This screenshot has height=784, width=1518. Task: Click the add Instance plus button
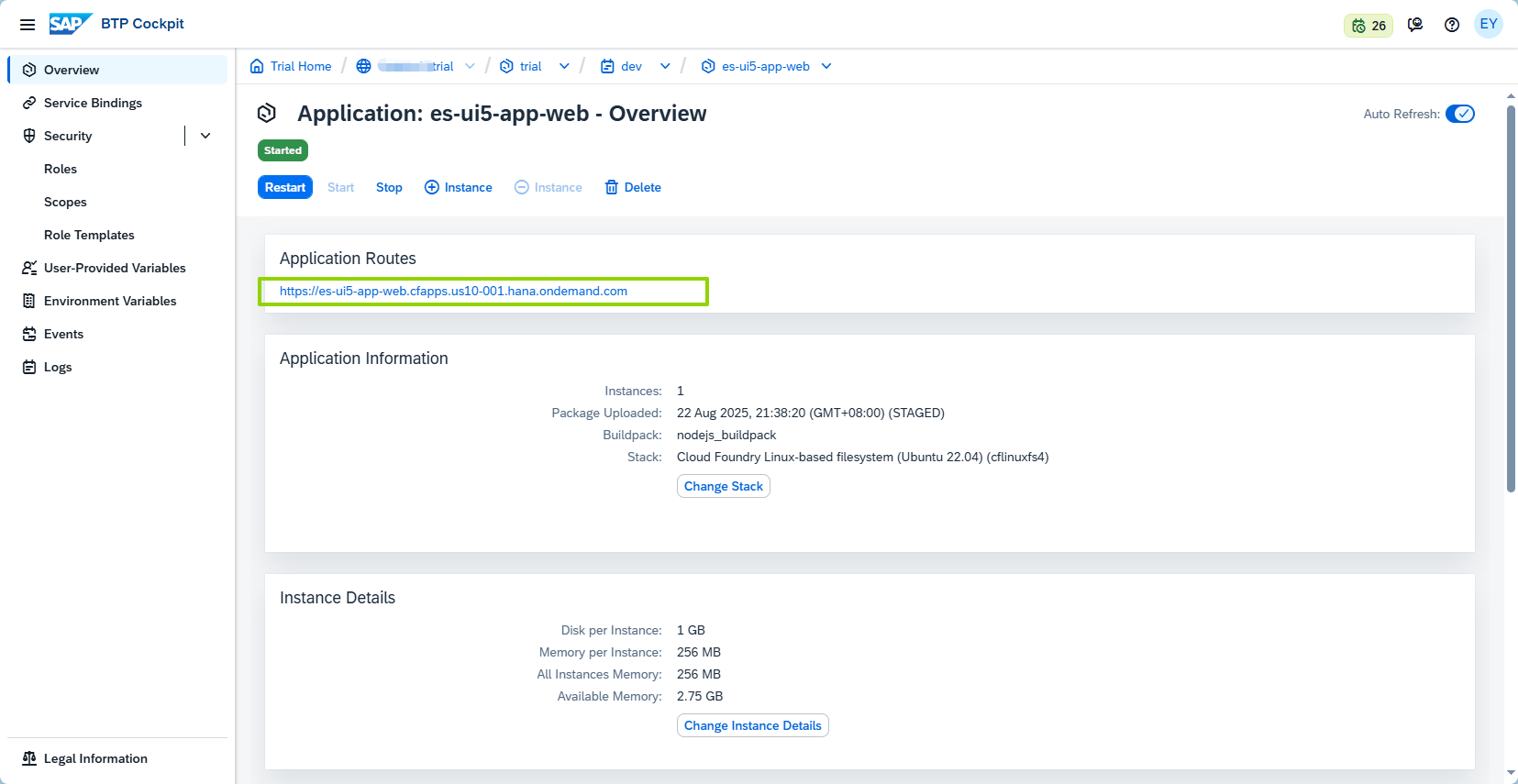coord(459,187)
